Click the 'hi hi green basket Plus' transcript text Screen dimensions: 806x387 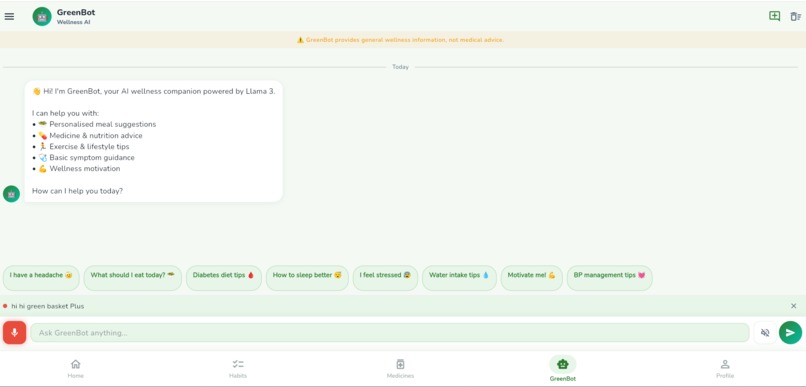coord(48,306)
